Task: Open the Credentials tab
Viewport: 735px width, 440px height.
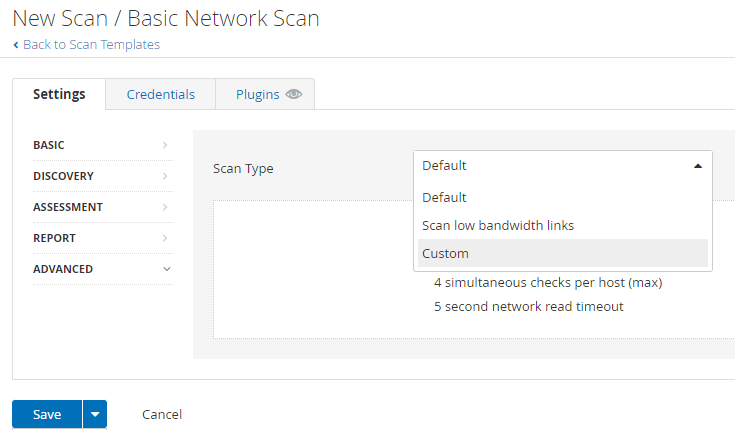Action: [160, 95]
